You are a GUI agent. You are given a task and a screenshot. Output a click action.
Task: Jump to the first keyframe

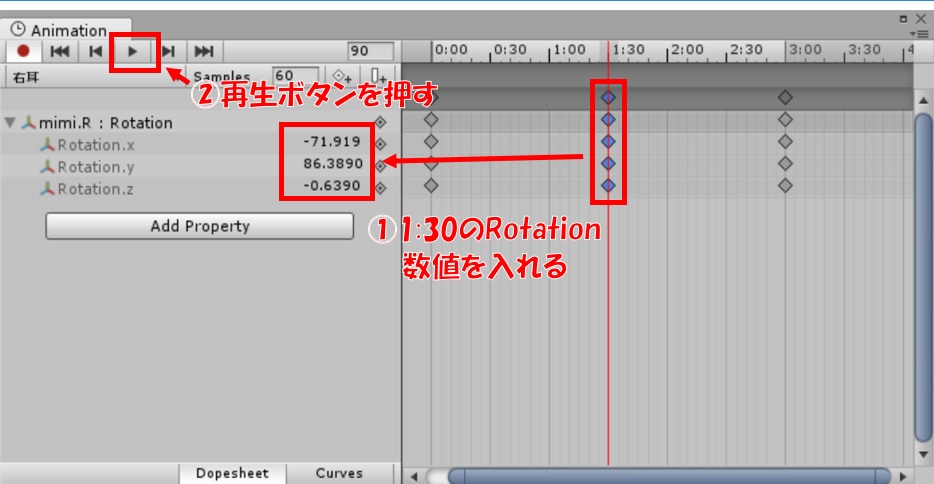[60, 51]
